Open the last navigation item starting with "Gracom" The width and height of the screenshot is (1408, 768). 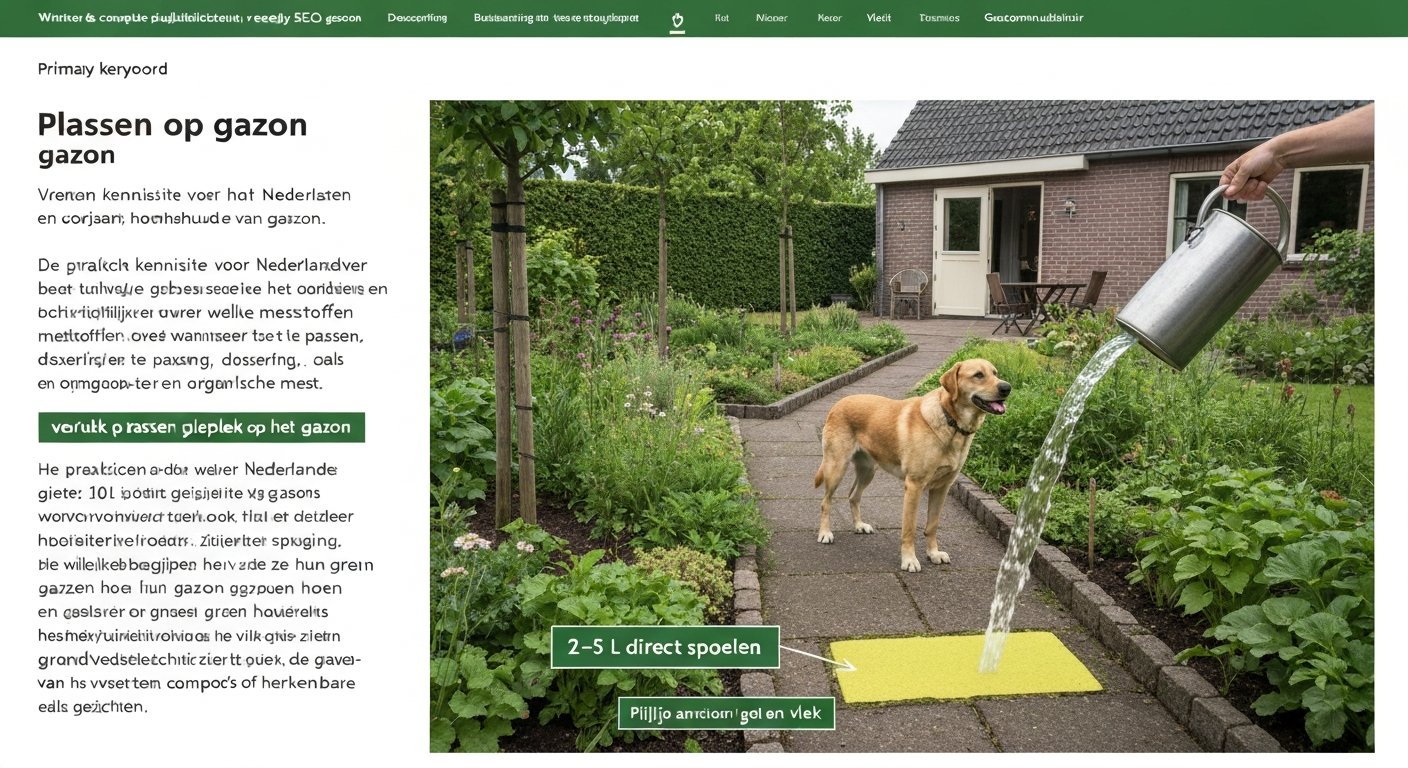[x=1033, y=18]
